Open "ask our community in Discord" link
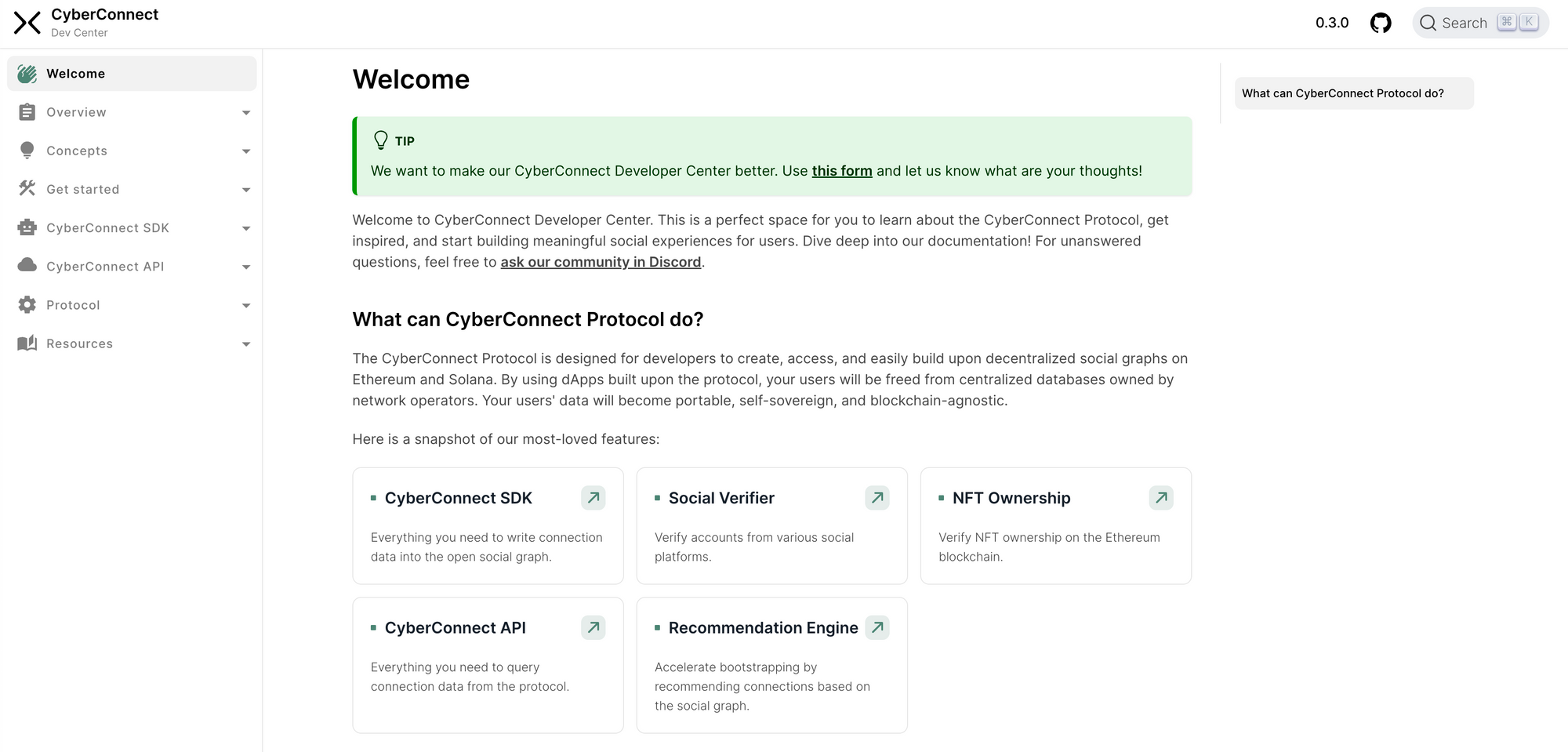 click(x=601, y=262)
